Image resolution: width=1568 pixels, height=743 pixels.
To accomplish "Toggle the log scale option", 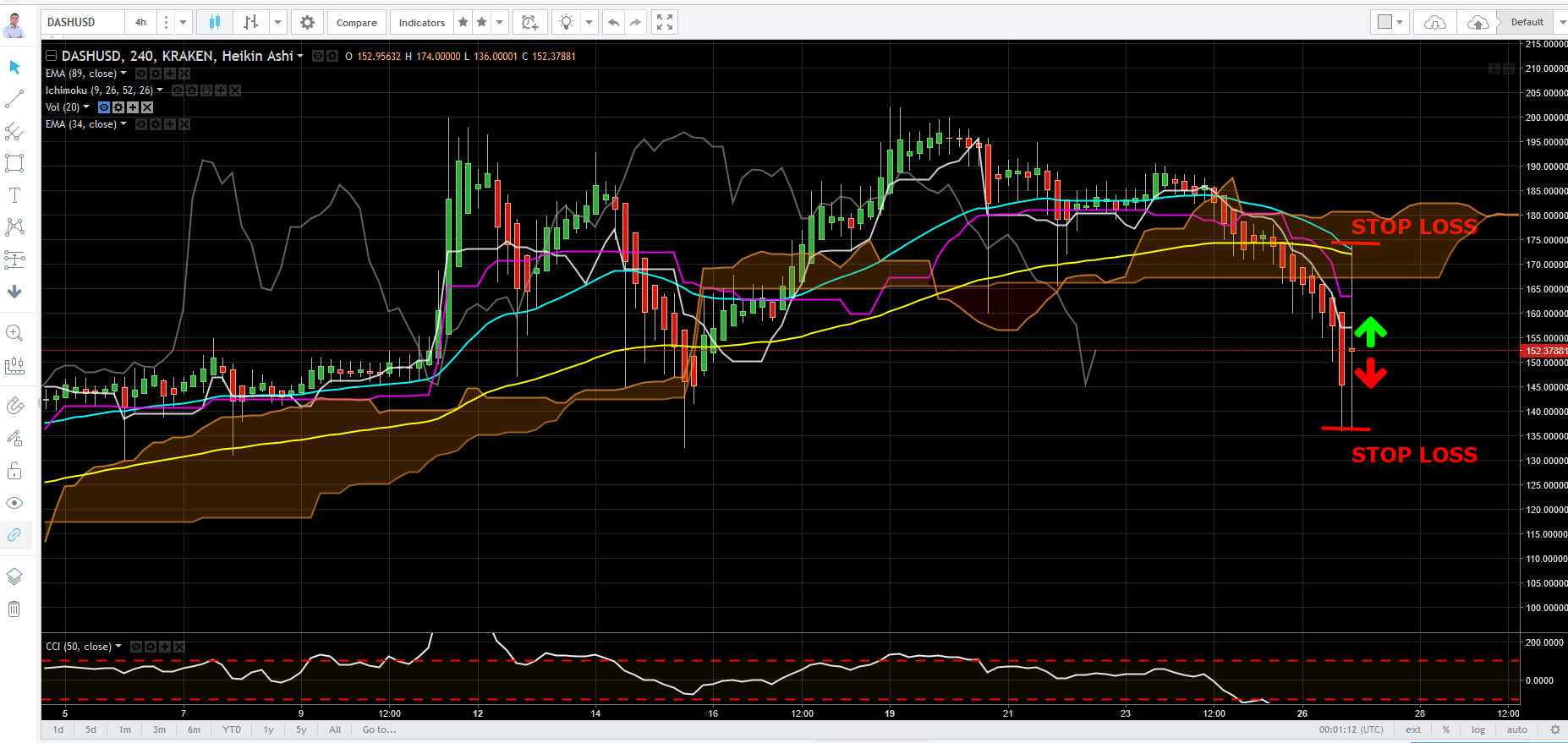I will coord(1478,729).
